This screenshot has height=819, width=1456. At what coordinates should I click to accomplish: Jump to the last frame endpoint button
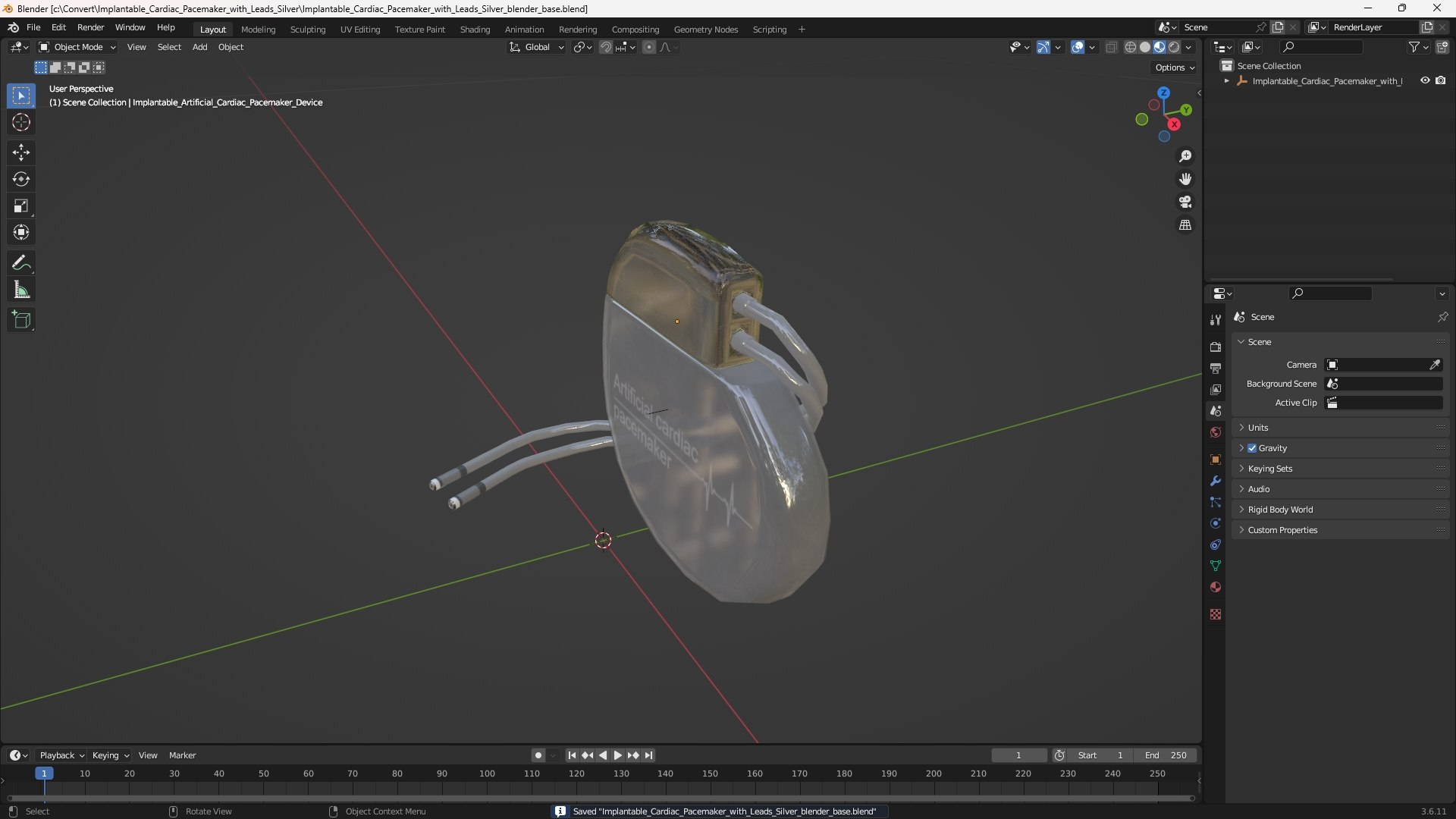pos(648,755)
